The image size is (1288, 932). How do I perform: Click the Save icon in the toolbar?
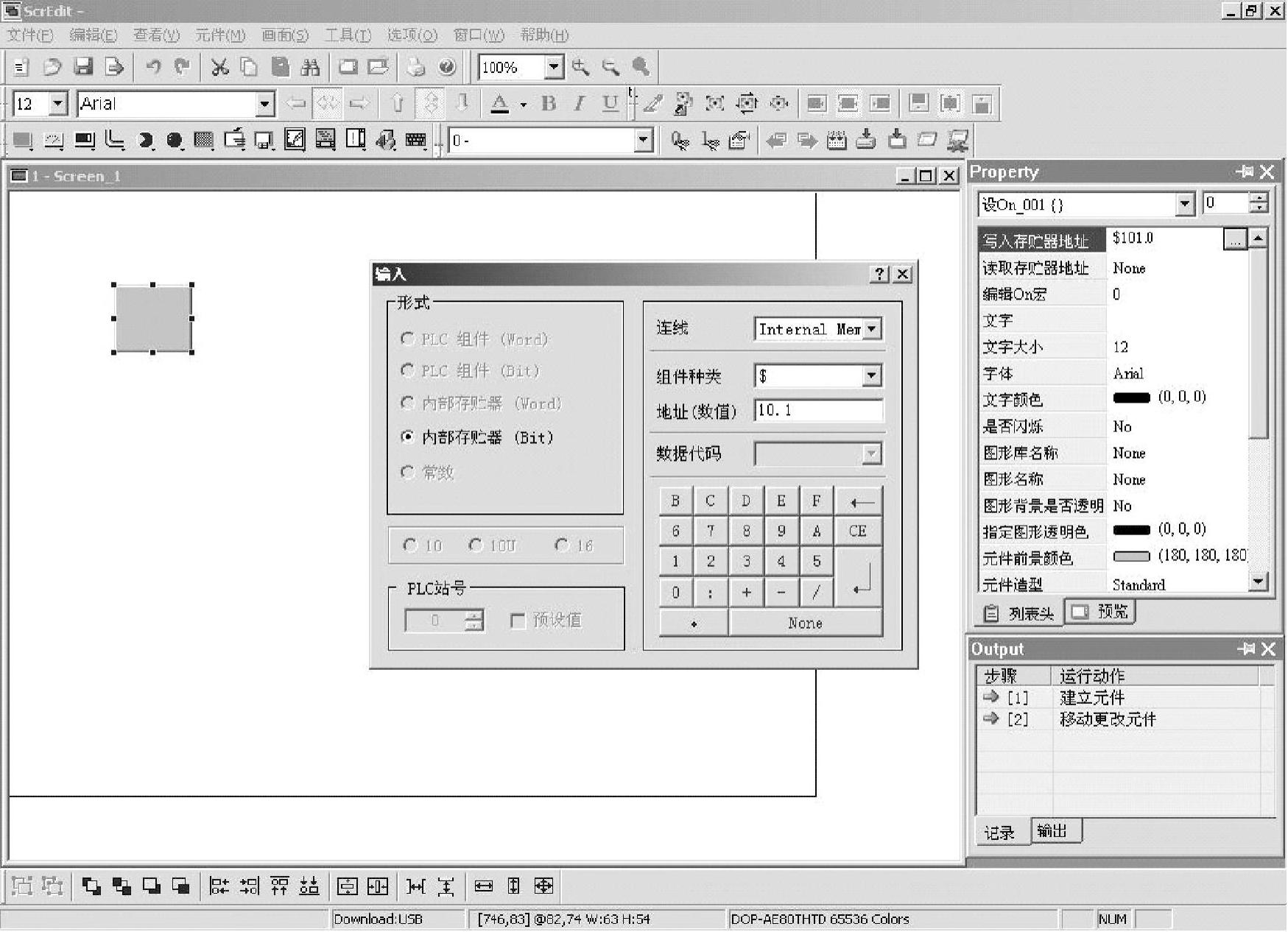83,67
